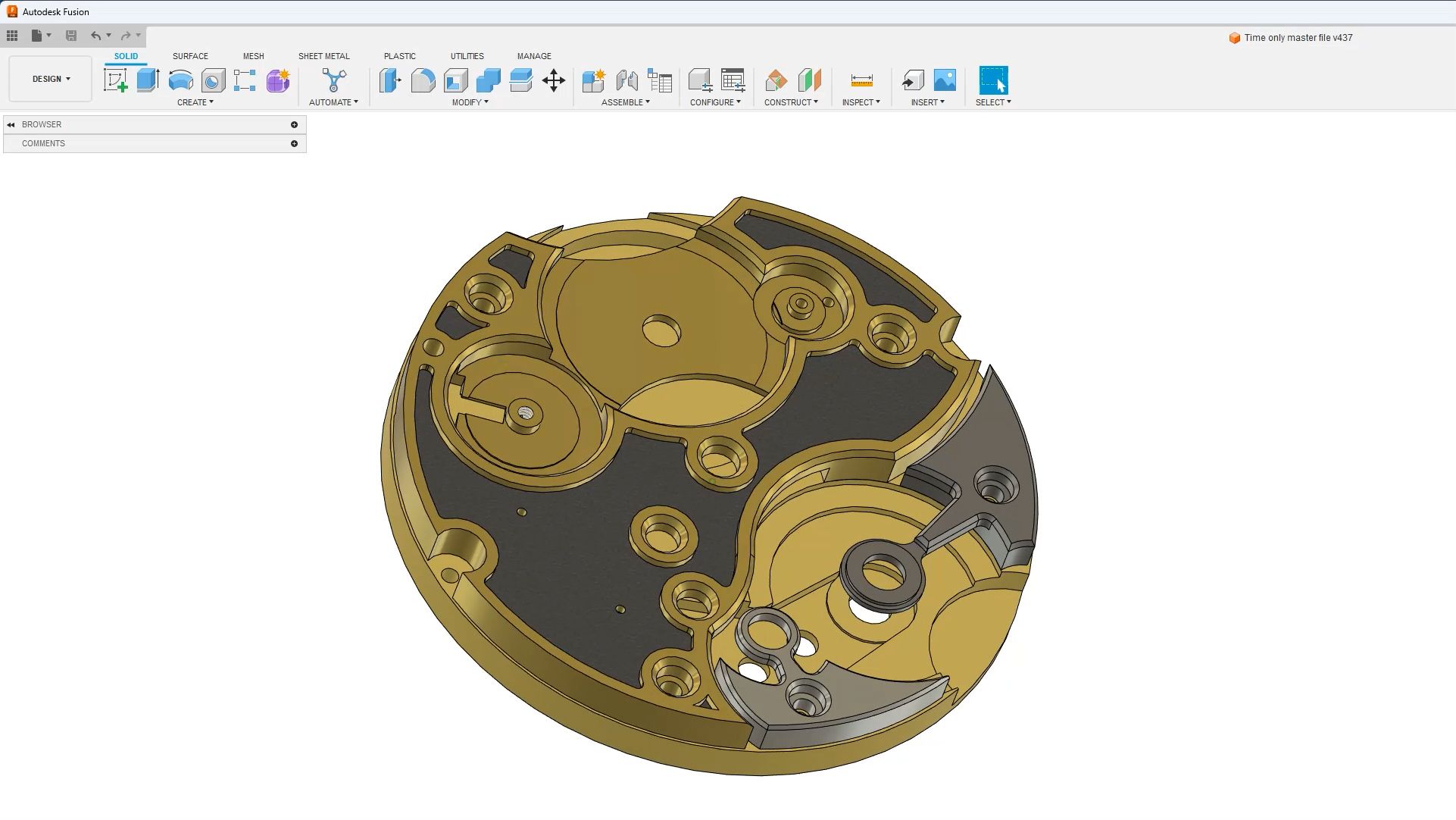Expand the Comments panel plus toggle
The image size is (1456, 820).
[x=294, y=143]
